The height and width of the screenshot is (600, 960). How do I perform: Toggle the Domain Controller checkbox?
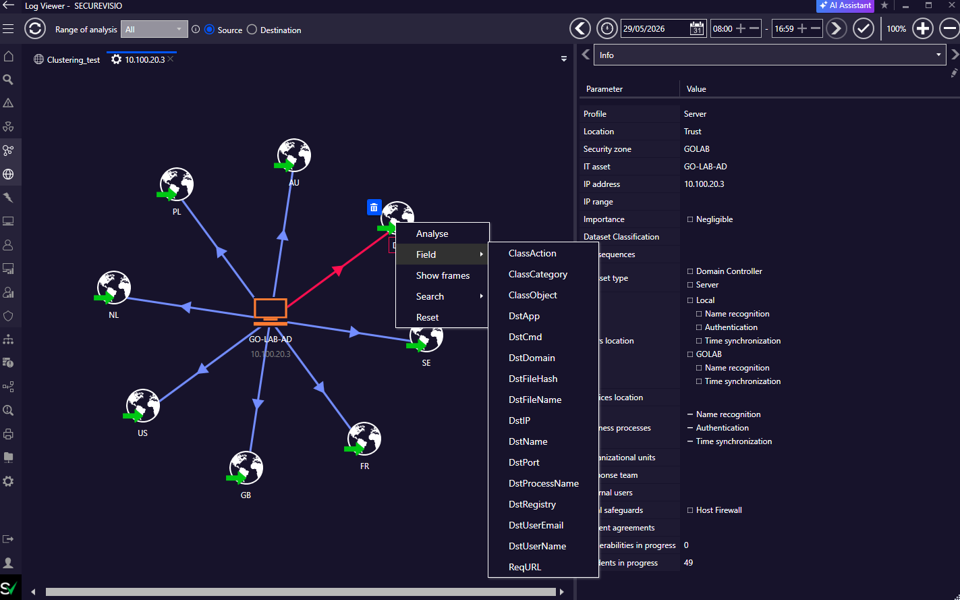pyautogui.click(x=690, y=271)
